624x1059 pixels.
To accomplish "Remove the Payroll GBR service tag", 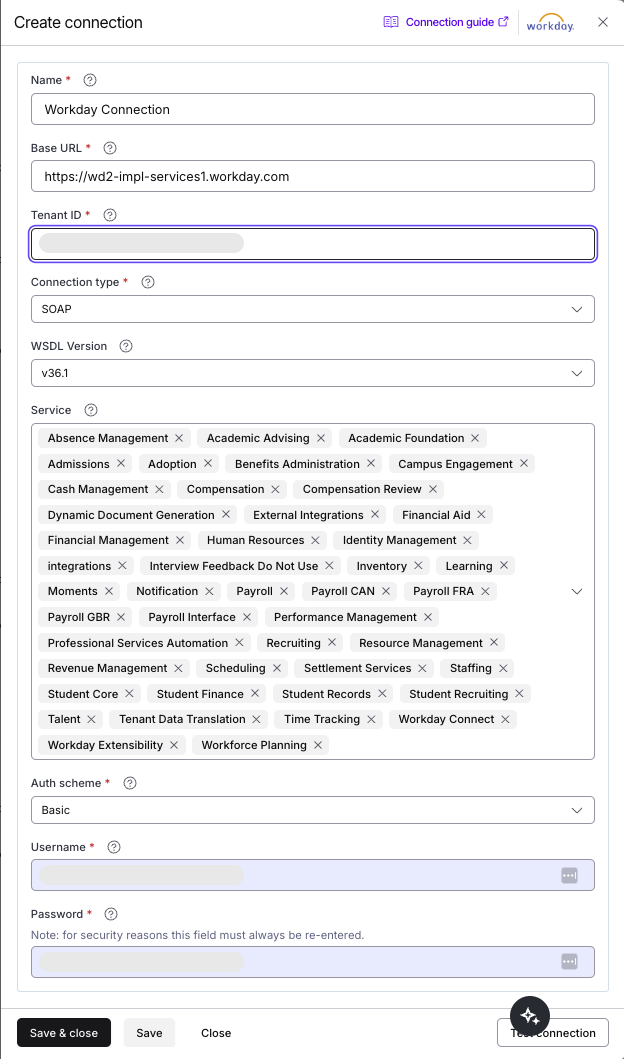I will 121,617.
